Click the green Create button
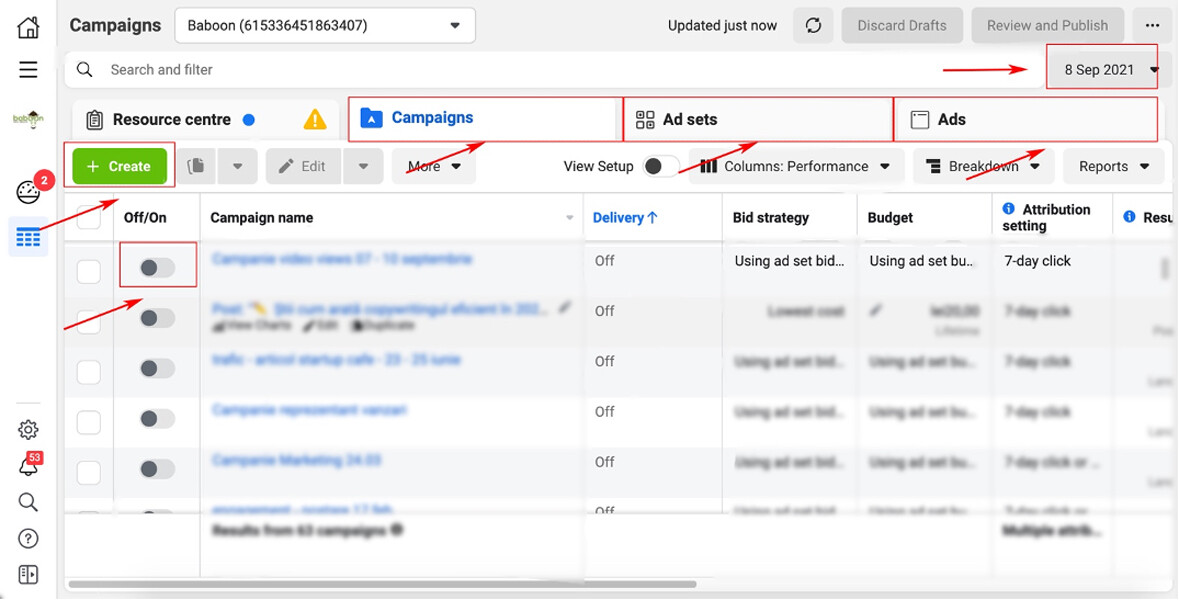The image size is (1179, 600). [x=120, y=166]
